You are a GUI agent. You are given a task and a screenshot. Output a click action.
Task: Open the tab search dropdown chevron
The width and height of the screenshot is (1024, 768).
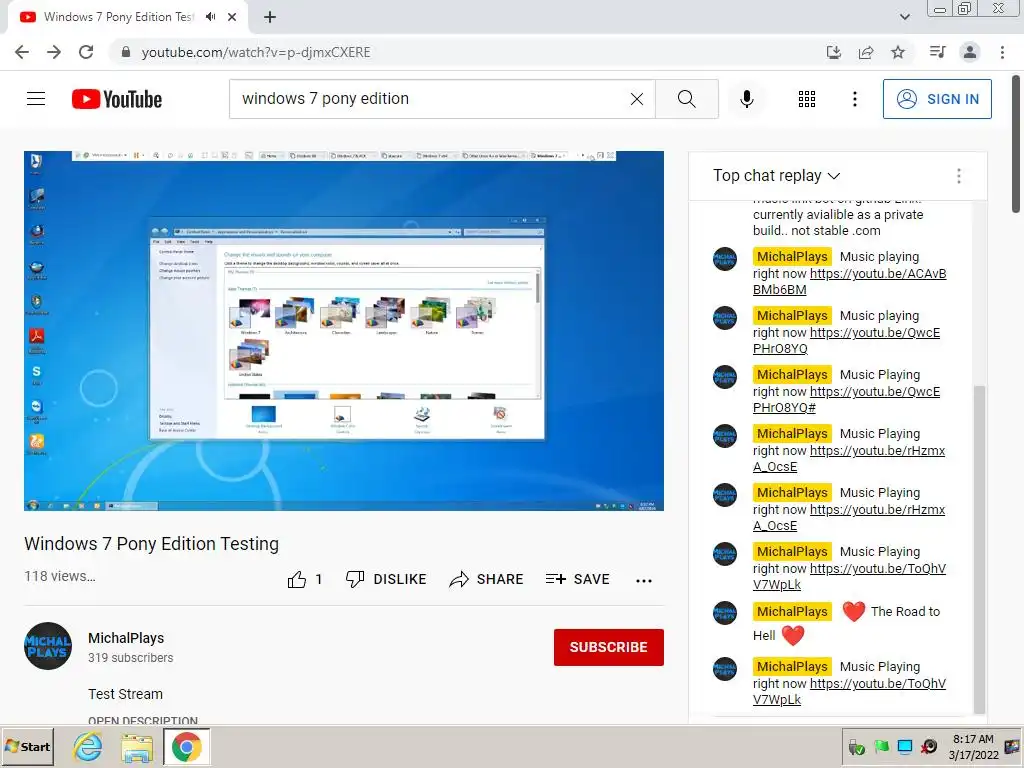904,17
